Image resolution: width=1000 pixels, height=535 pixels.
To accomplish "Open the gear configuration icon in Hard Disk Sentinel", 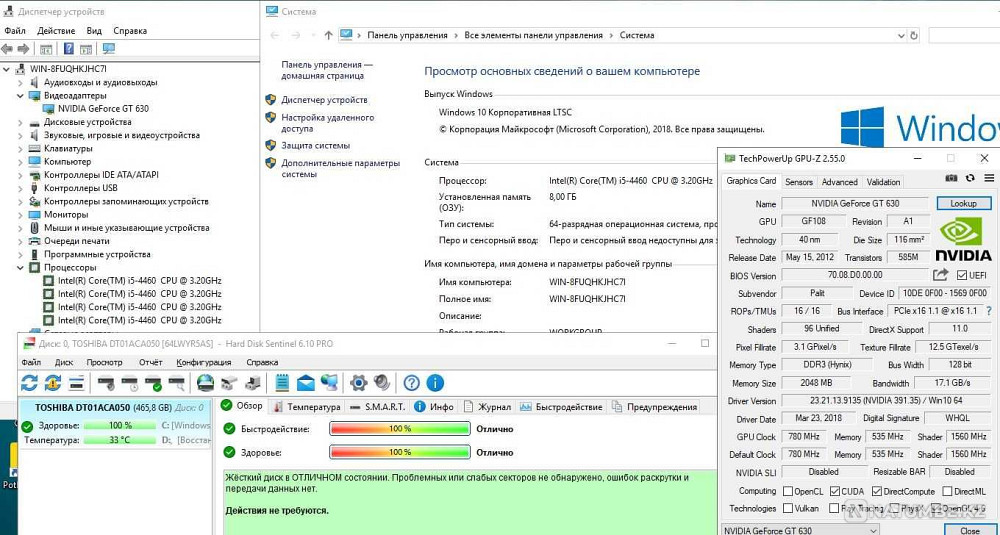I will [x=358, y=383].
